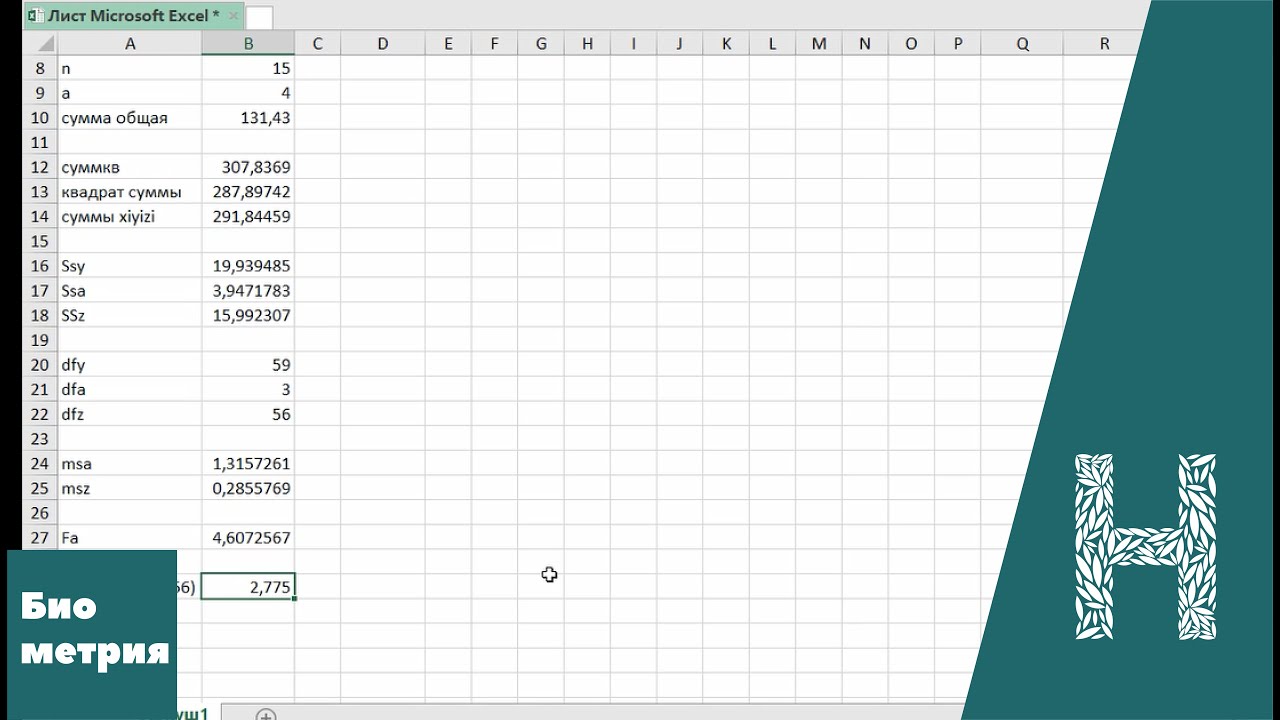Click the 'суммкв' label cell
The width and height of the screenshot is (1280, 720).
pos(130,167)
